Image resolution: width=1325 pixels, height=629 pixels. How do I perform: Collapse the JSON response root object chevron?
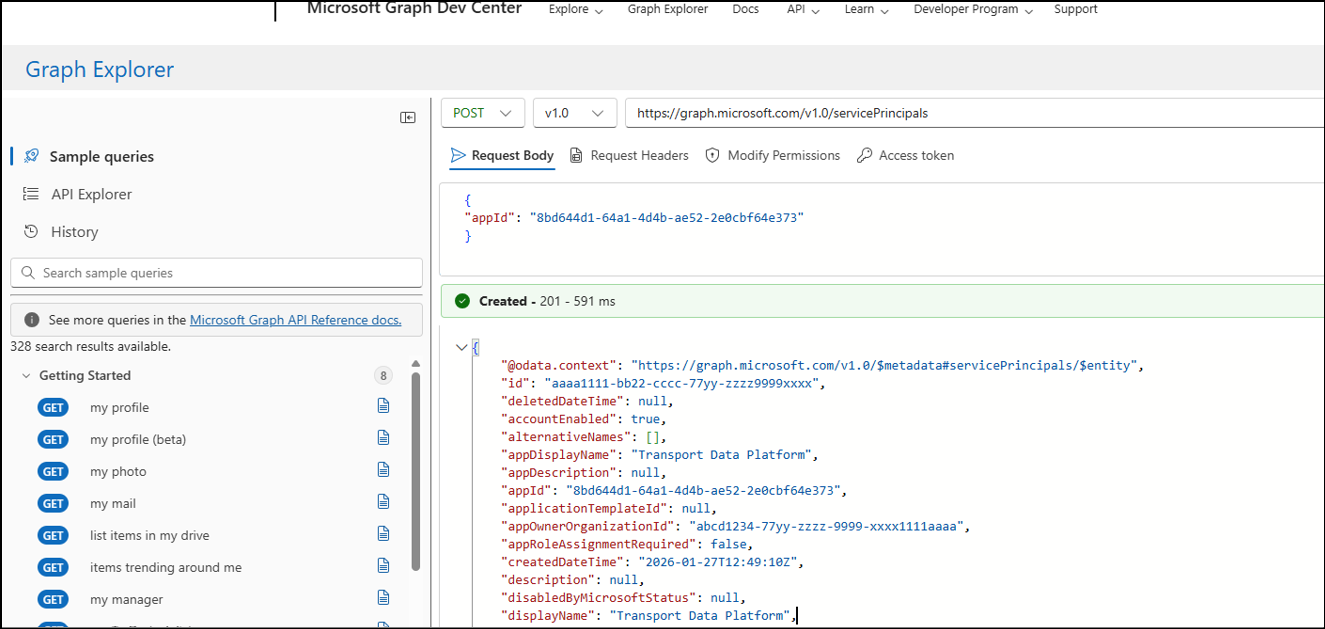point(461,347)
